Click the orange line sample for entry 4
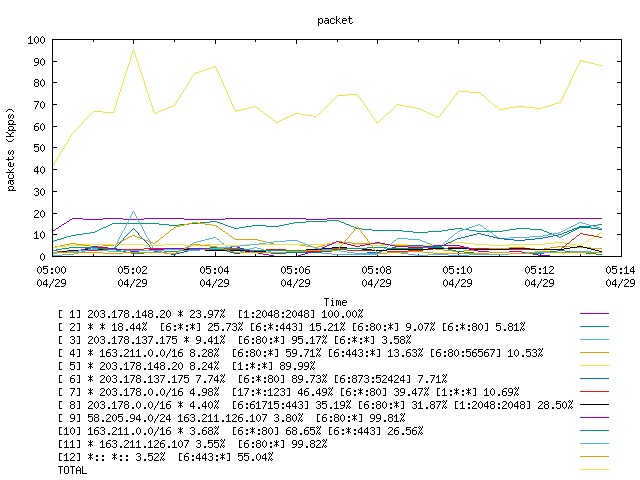 [594, 353]
